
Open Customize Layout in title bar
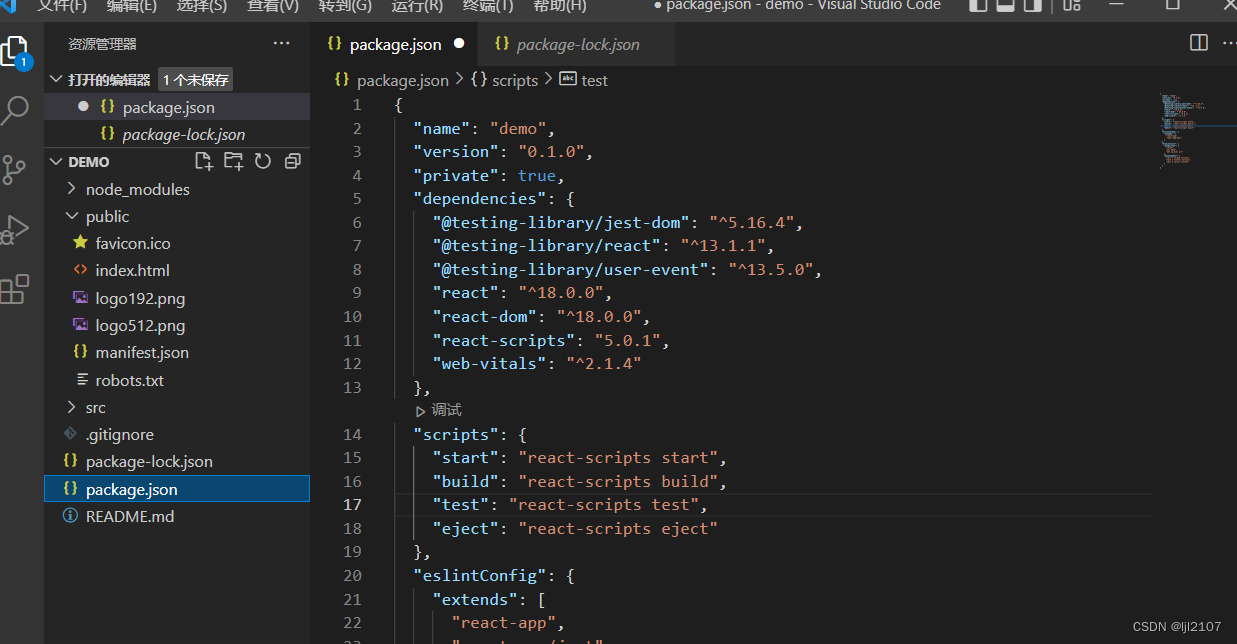click(x=1072, y=5)
